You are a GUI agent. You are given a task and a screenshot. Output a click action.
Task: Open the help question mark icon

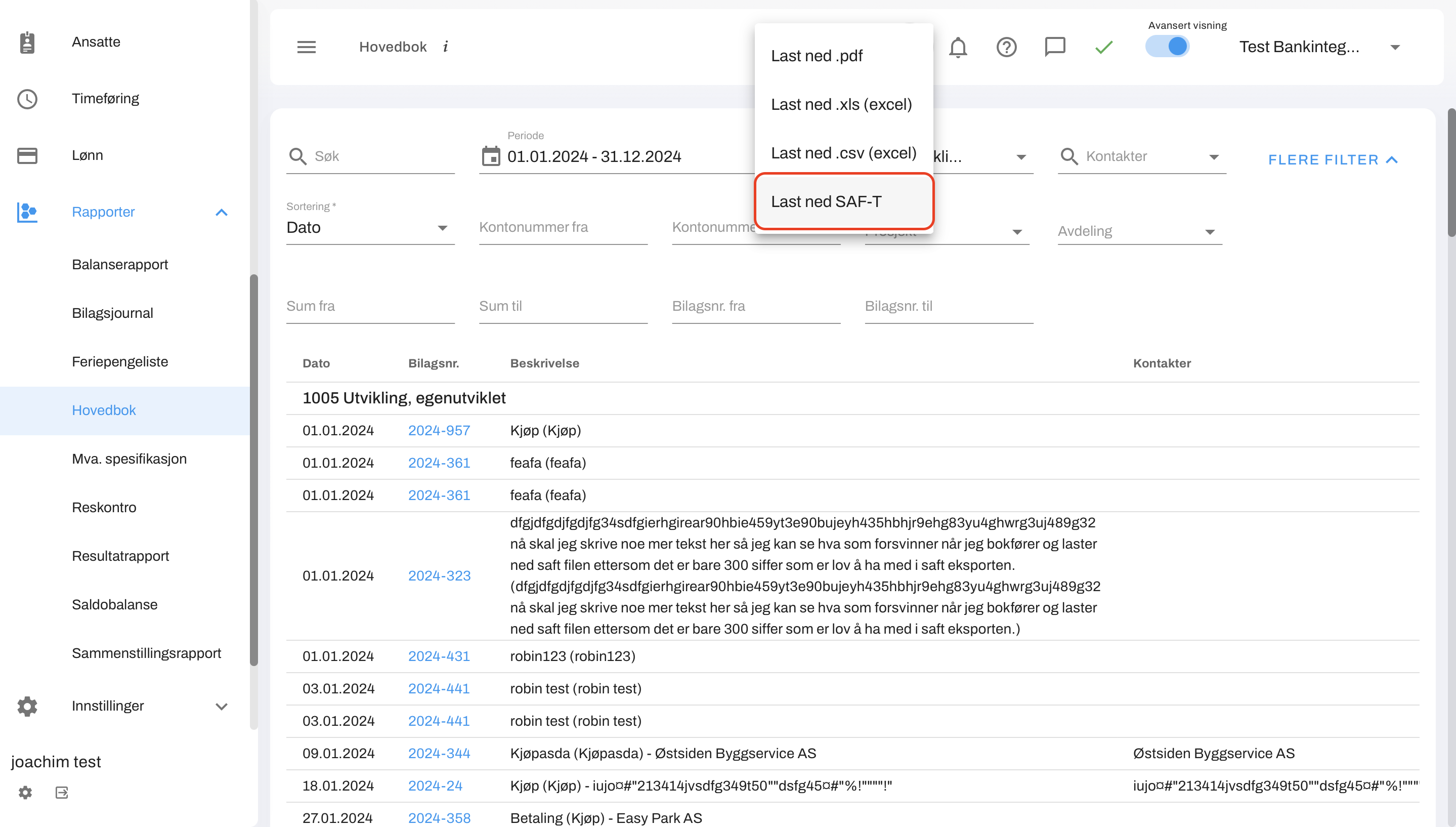pos(1006,47)
